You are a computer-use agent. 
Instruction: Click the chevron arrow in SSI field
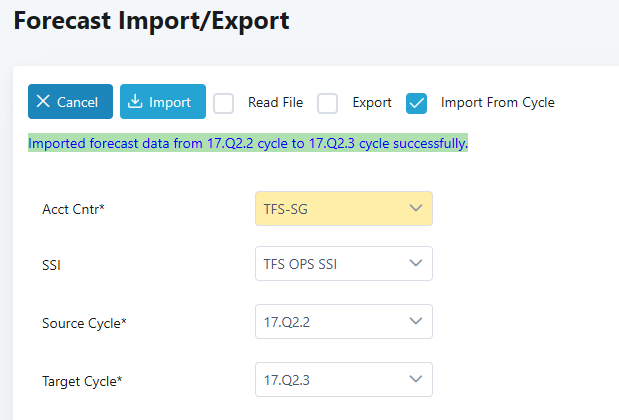[x=416, y=264]
